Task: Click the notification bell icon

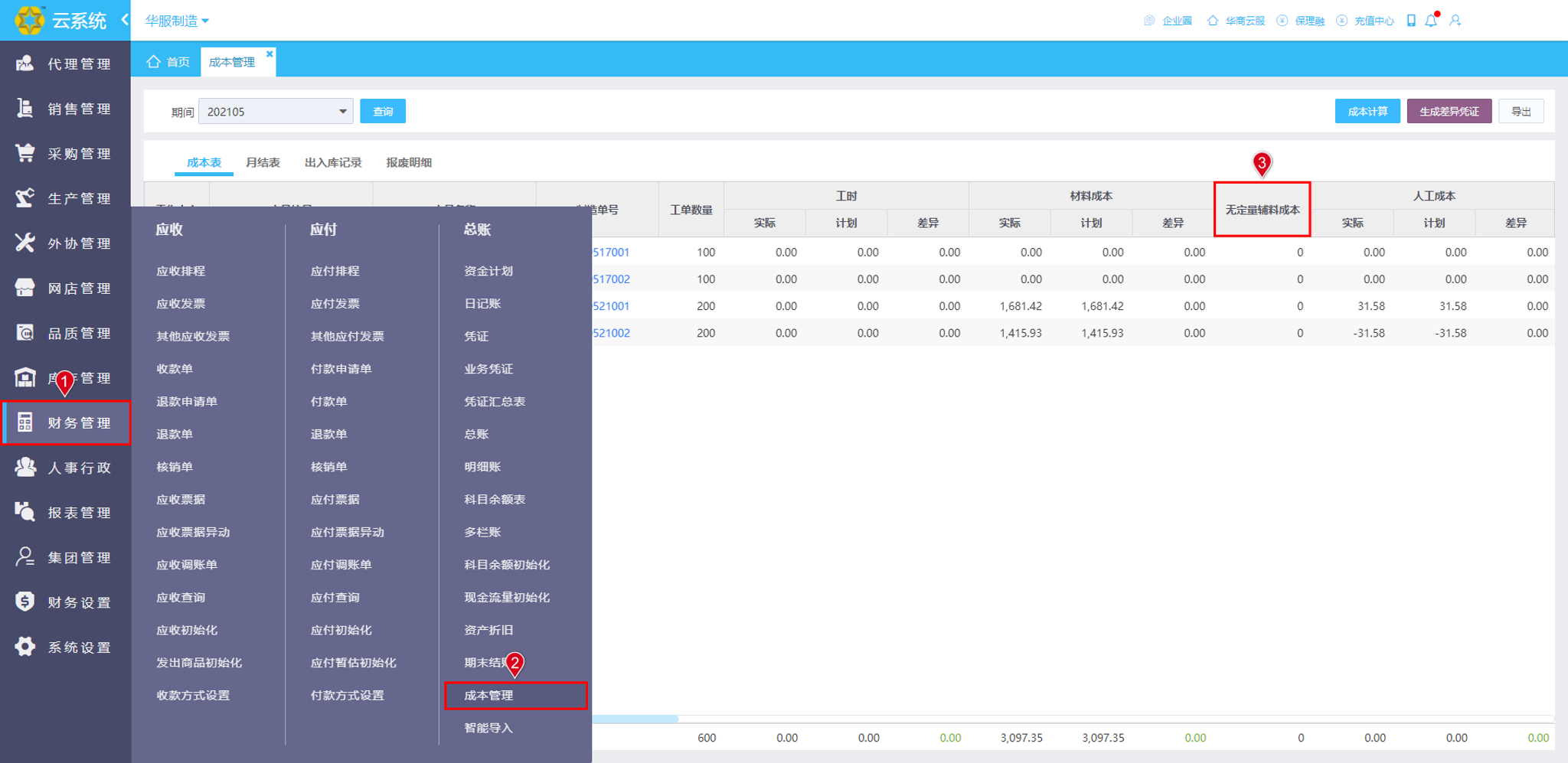Action: (x=1431, y=21)
